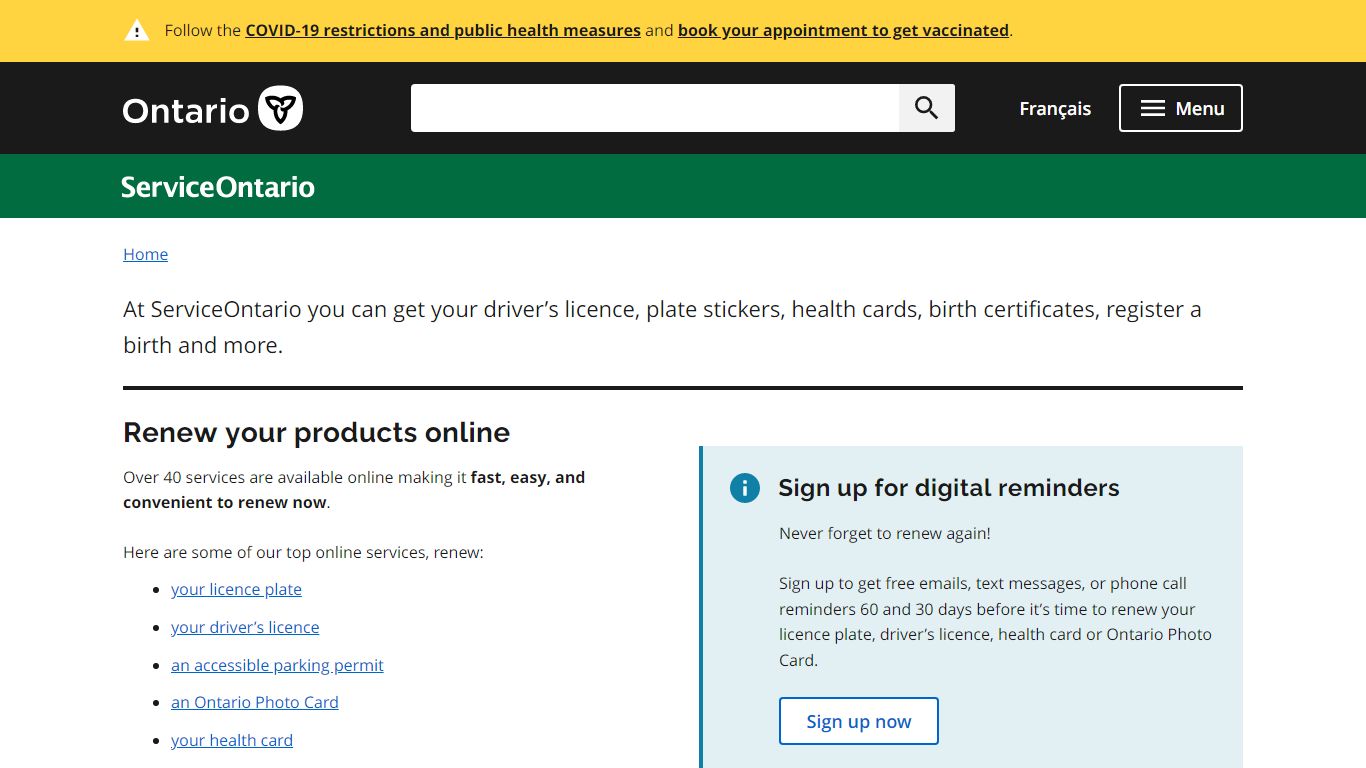Click the Here are some of our top online services text
The image size is (1366, 768).
point(303,552)
